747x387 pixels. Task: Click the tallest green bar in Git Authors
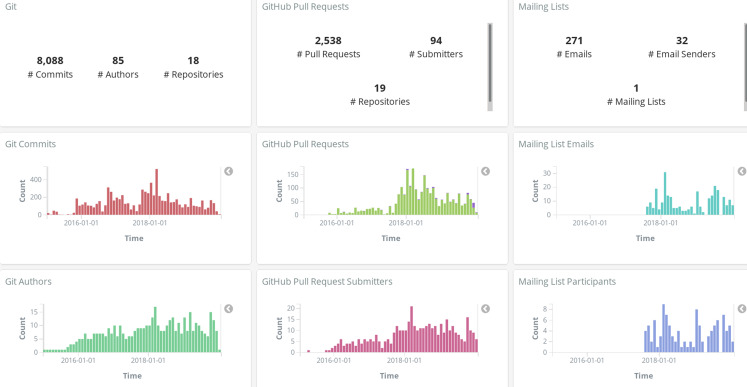(155, 329)
